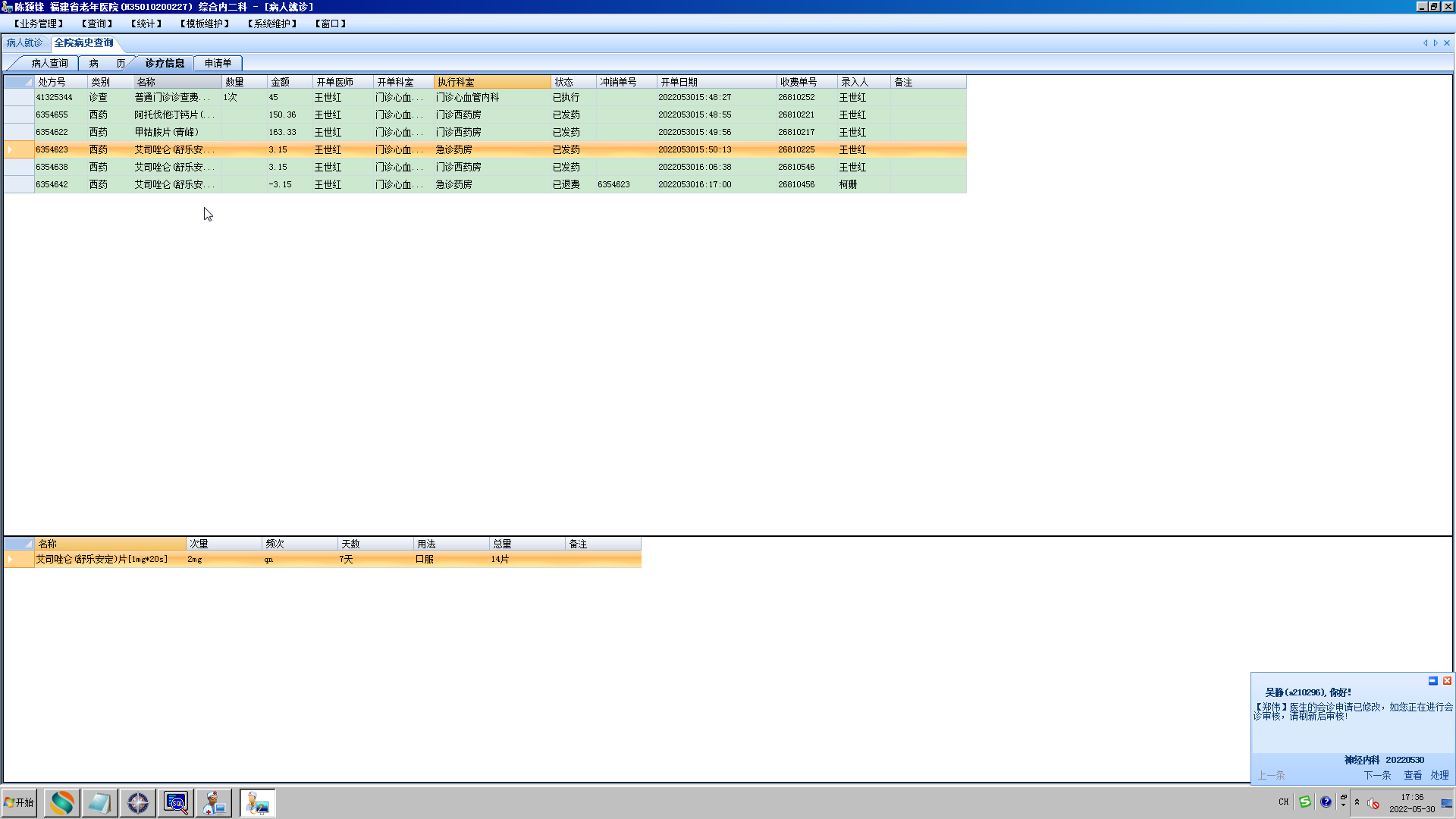This screenshot has width=1456, height=819.
Task: Click the doctor workstation taskbar icon
Action: (x=214, y=802)
